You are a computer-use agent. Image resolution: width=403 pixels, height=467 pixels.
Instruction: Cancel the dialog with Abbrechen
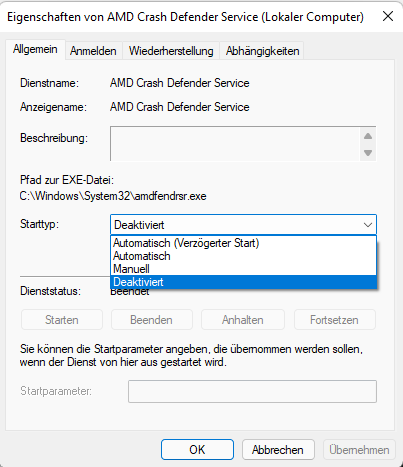(278, 450)
